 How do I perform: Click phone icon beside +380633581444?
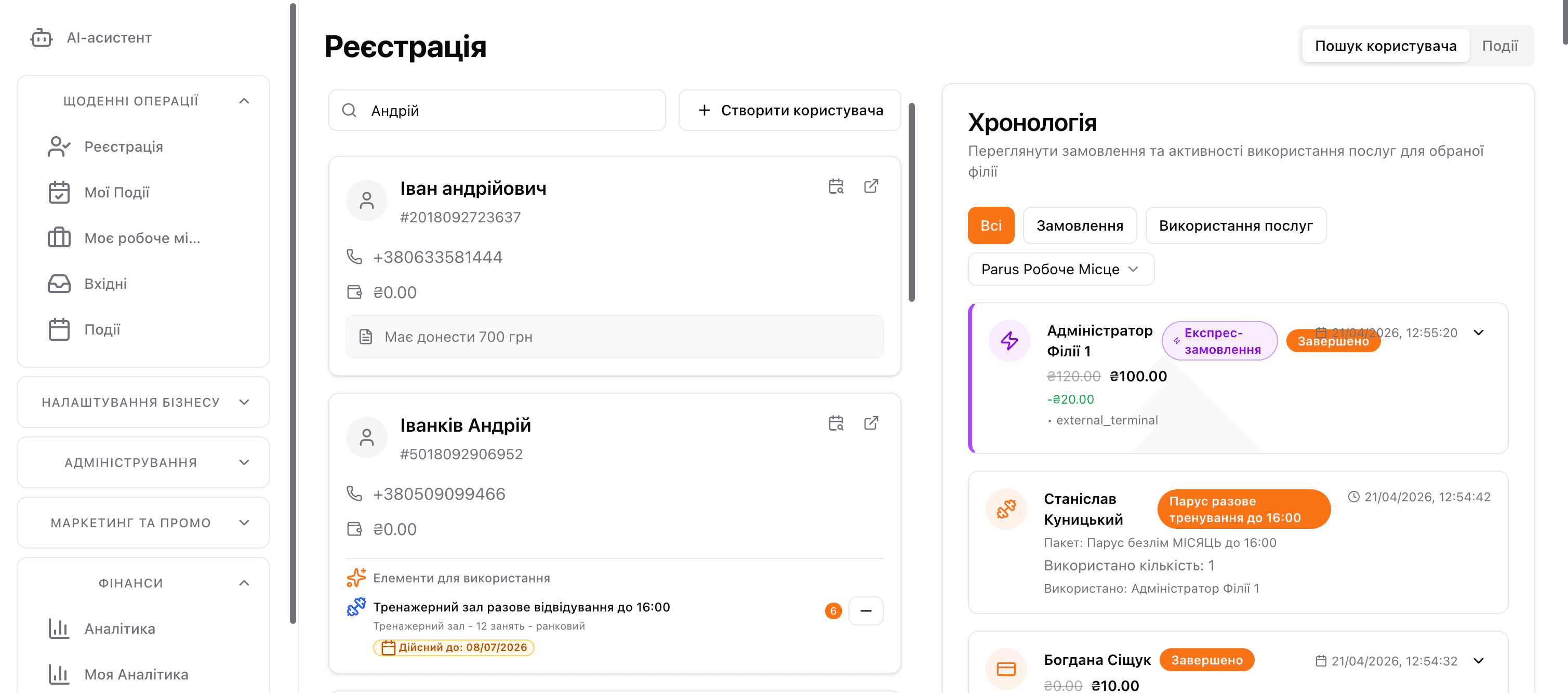tap(354, 256)
